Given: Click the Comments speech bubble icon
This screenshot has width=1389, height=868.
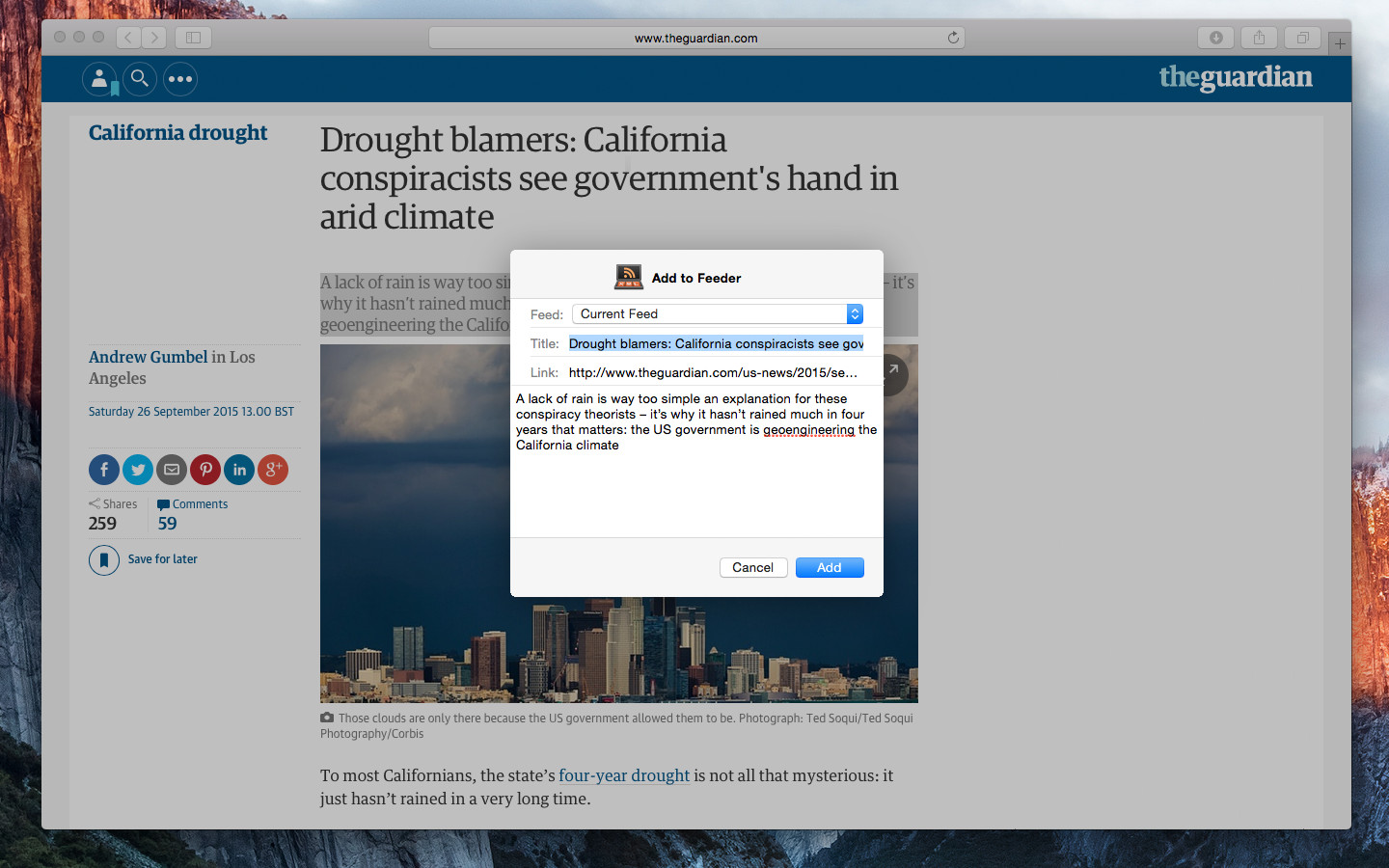Looking at the screenshot, I should coord(163,504).
